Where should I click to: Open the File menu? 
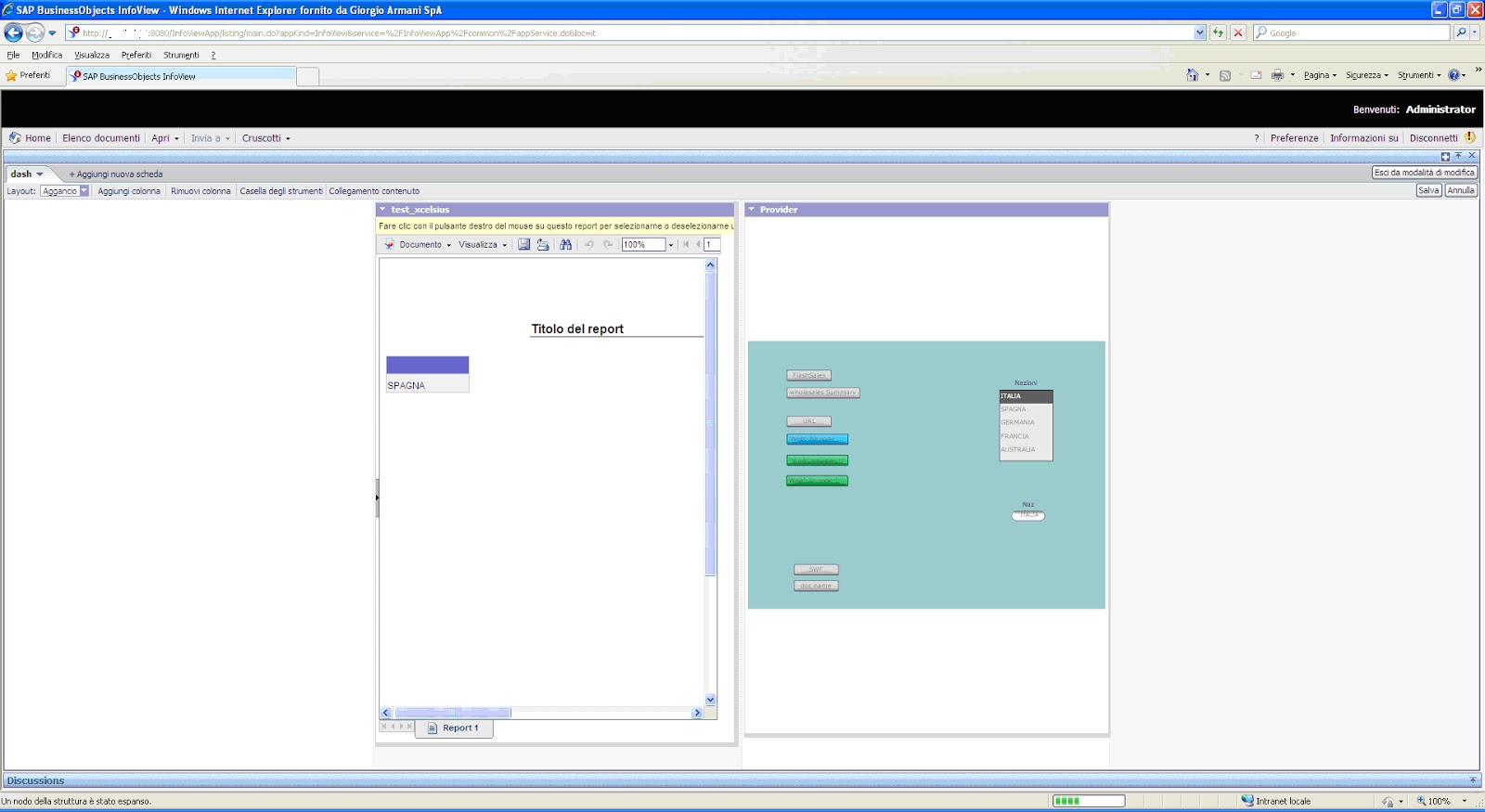pyautogui.click(x=13, y=55)
